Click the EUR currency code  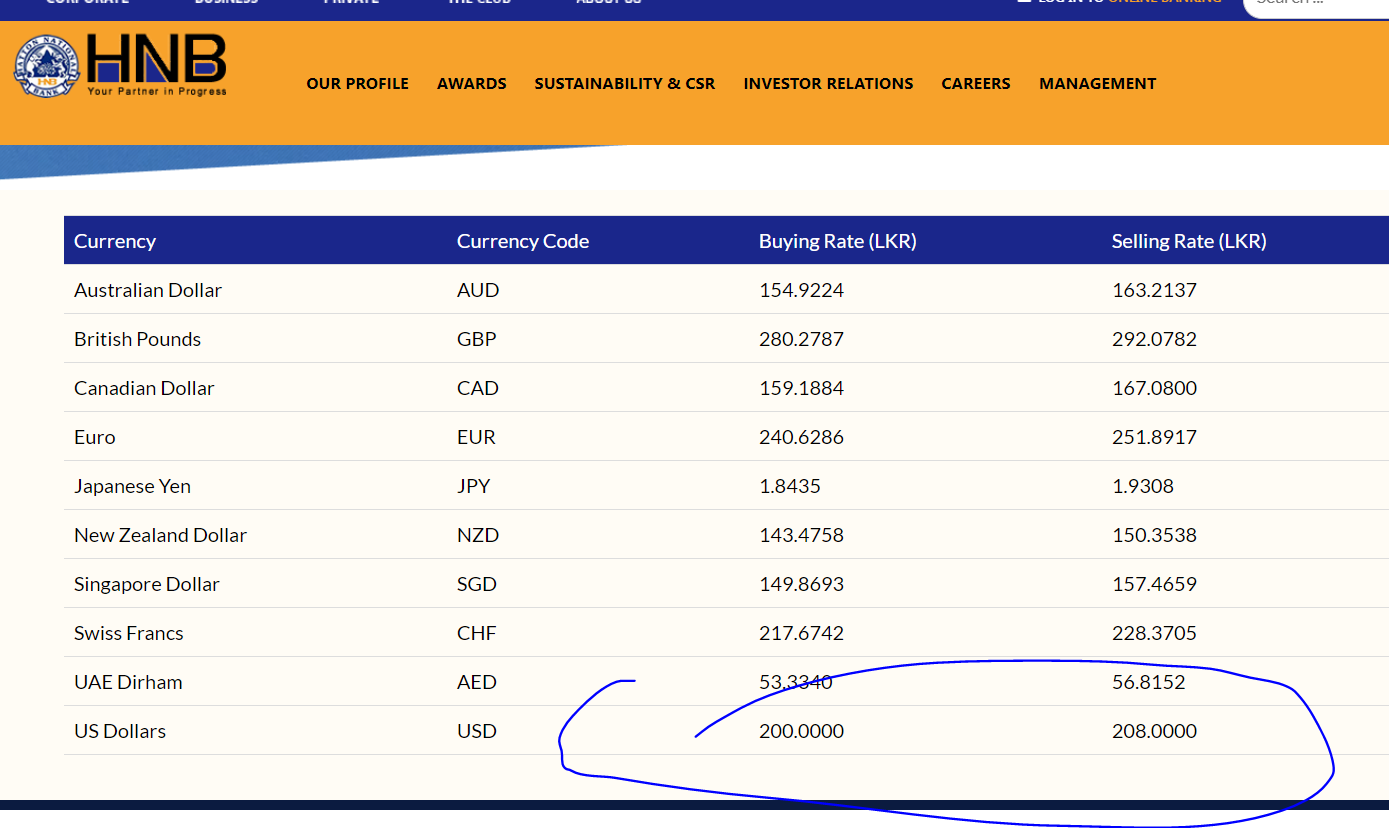point(476,437)
